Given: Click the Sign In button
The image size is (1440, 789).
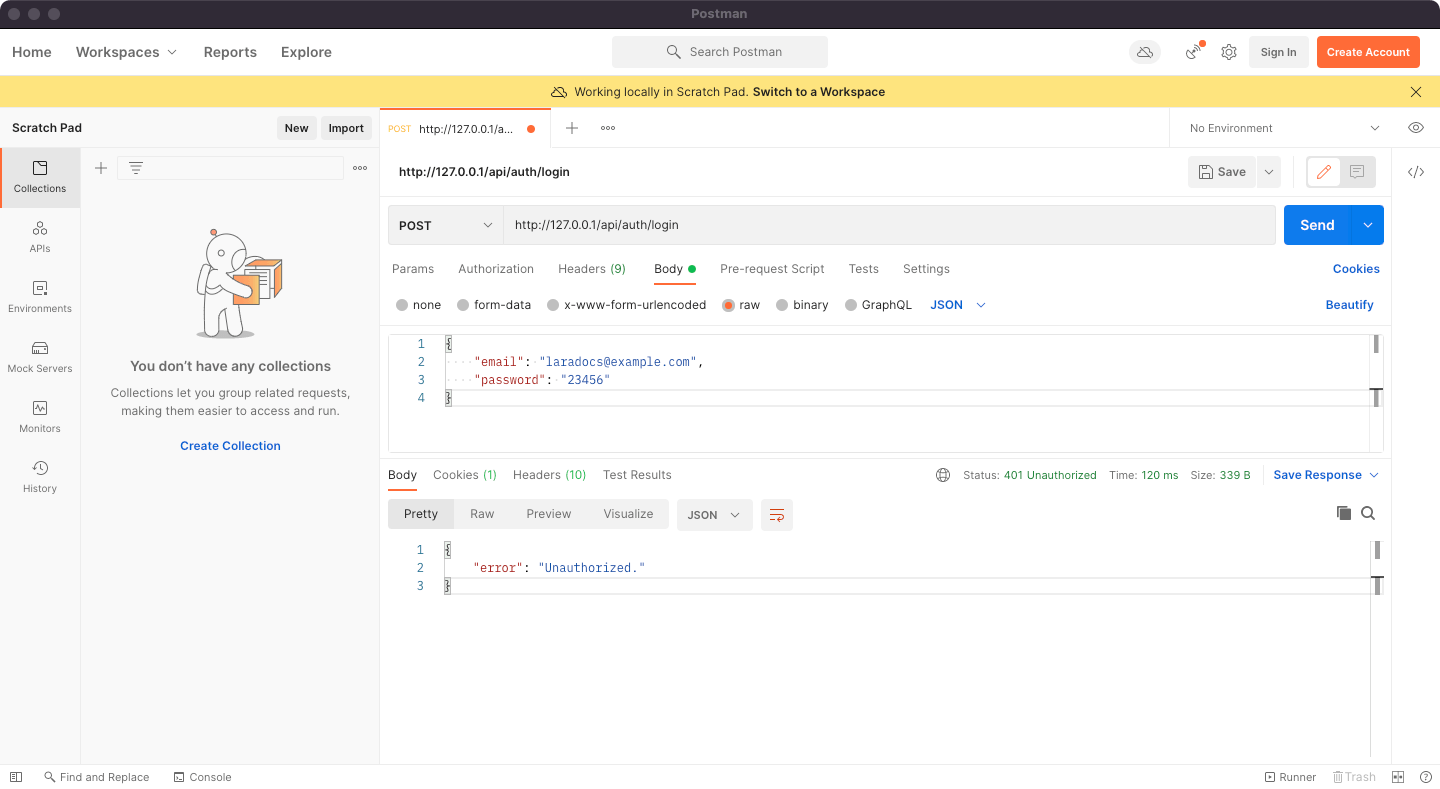Looking at the screenshot, I should click(x=1278, y=52).
